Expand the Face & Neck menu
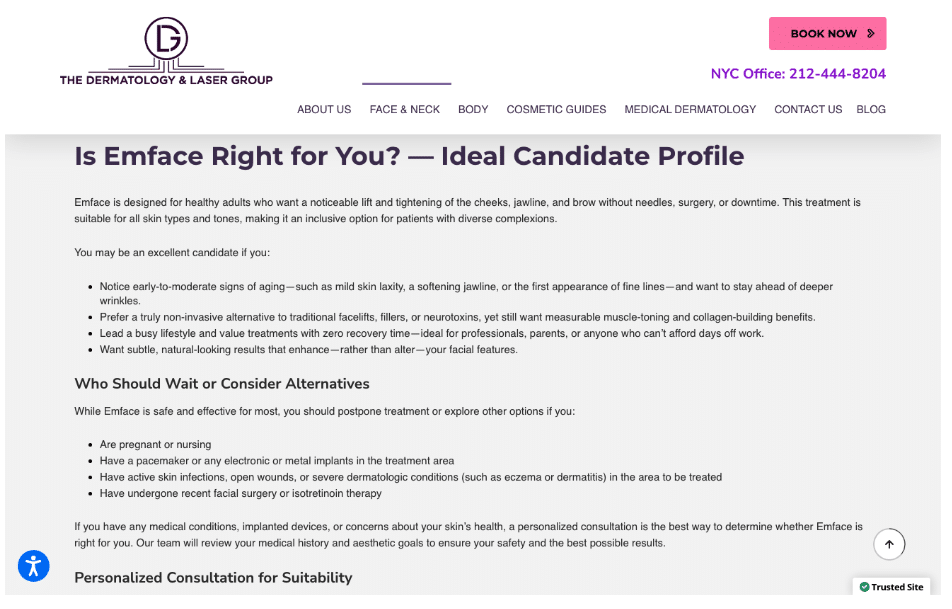 click(404, 110)
